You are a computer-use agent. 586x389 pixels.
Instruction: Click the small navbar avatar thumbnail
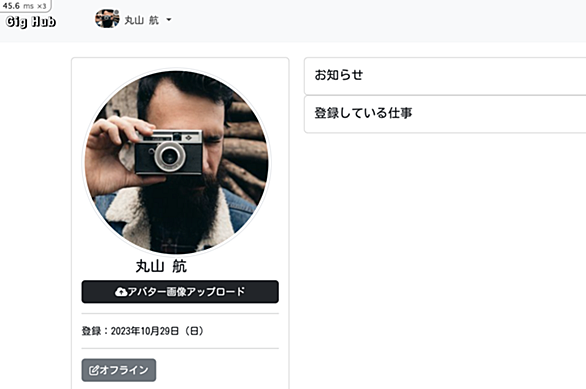click(107, 19)
